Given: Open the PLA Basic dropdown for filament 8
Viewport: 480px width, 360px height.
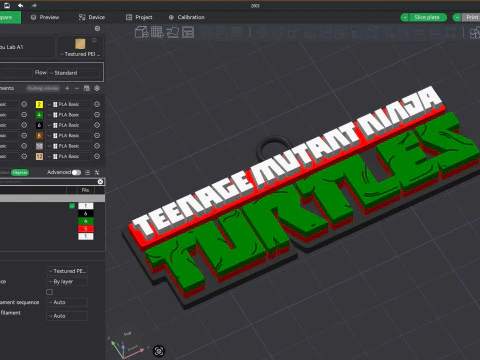Looking at the screenshot, I should 69,136.
